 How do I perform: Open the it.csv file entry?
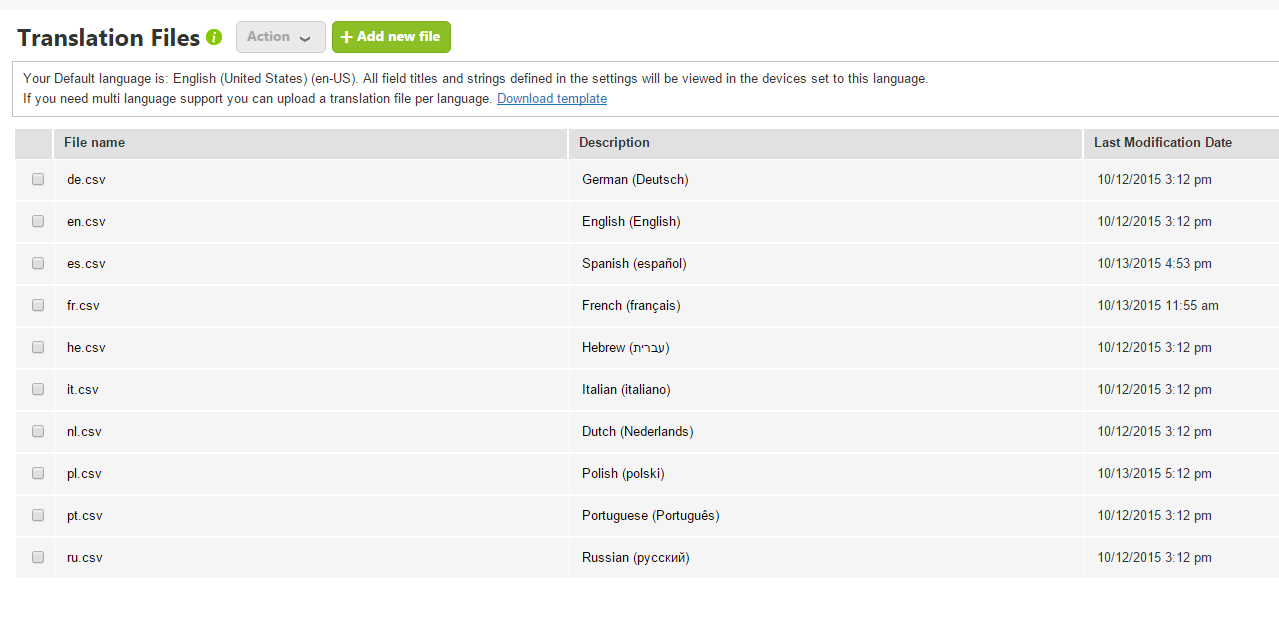(83, 389)
